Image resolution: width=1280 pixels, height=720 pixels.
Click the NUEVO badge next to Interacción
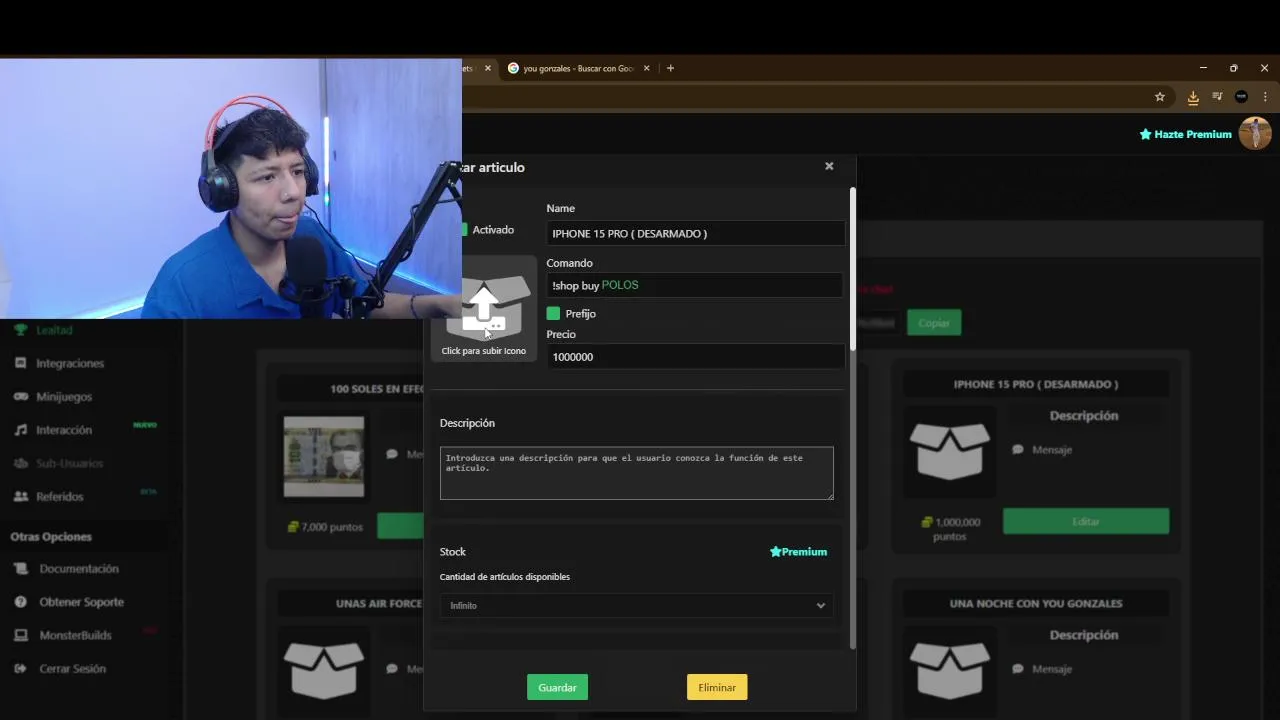tap(145, 425)
